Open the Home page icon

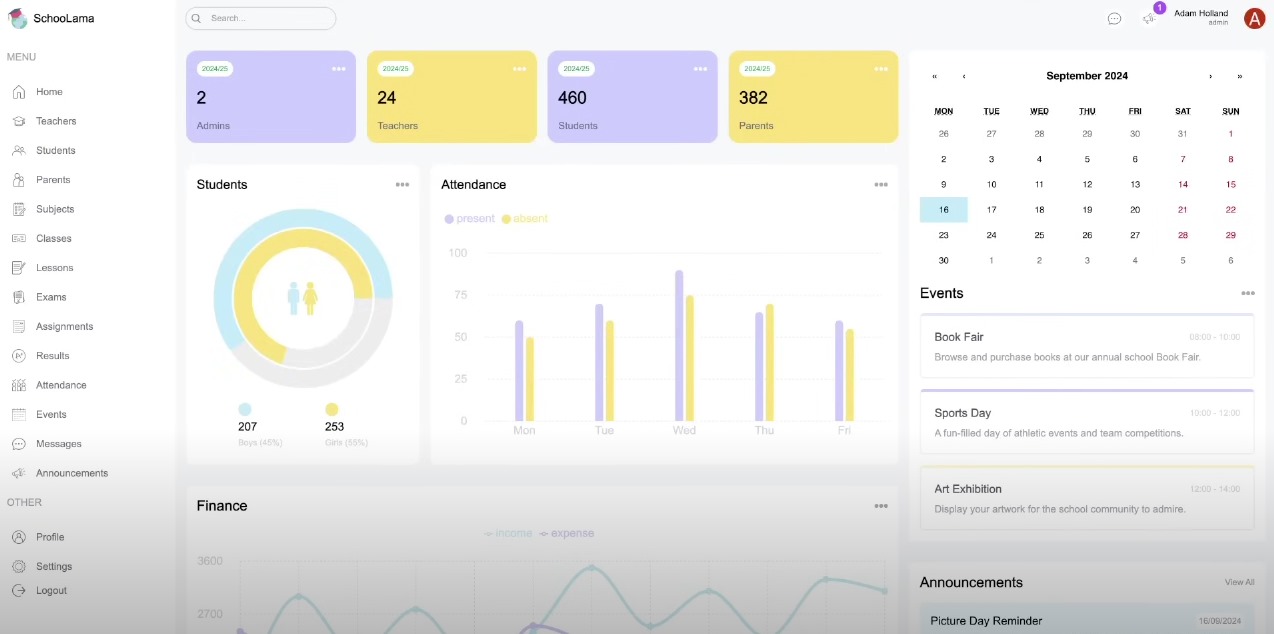pos(18,92)
